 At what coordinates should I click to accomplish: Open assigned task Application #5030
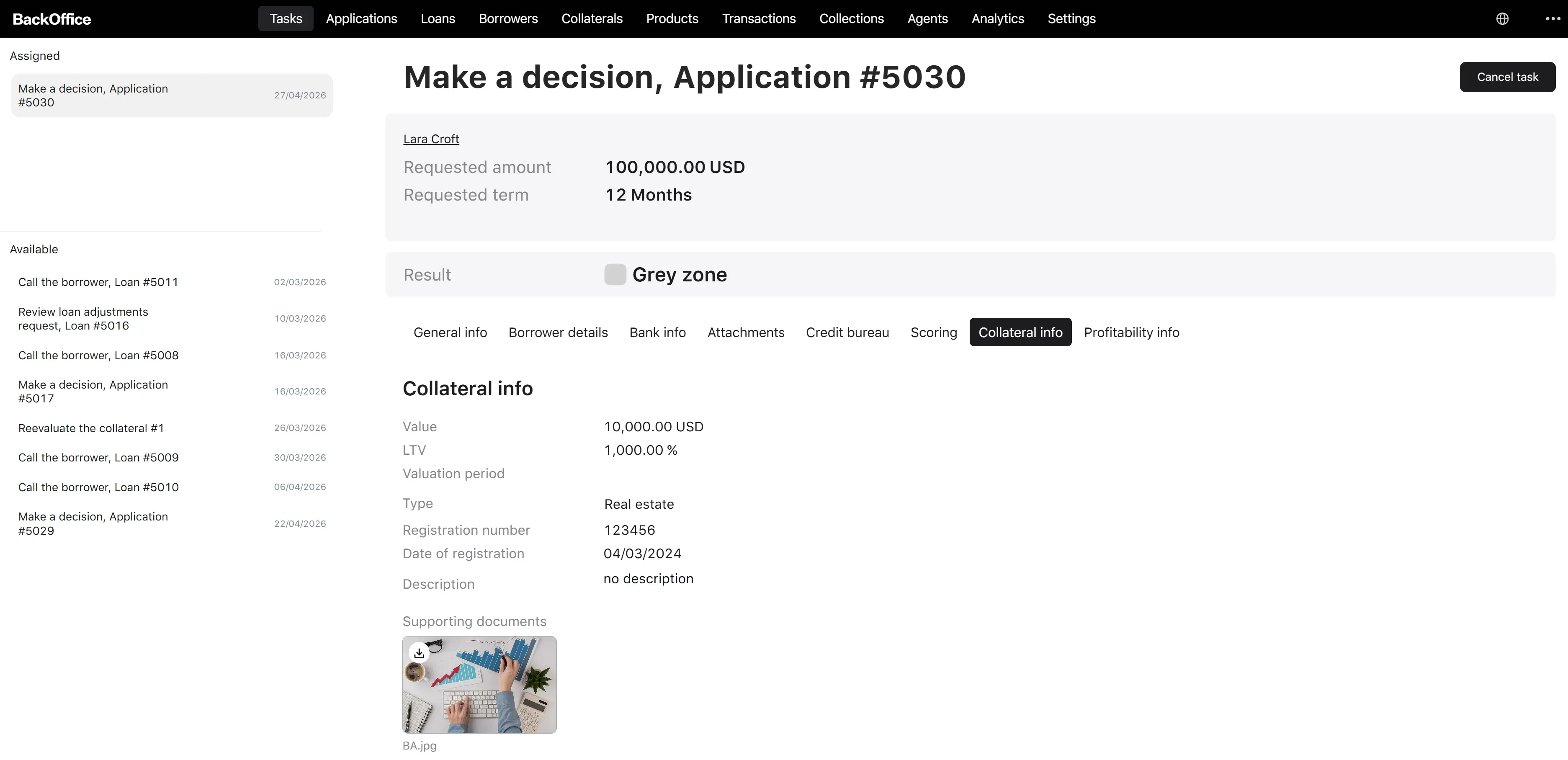click(172, 95)
